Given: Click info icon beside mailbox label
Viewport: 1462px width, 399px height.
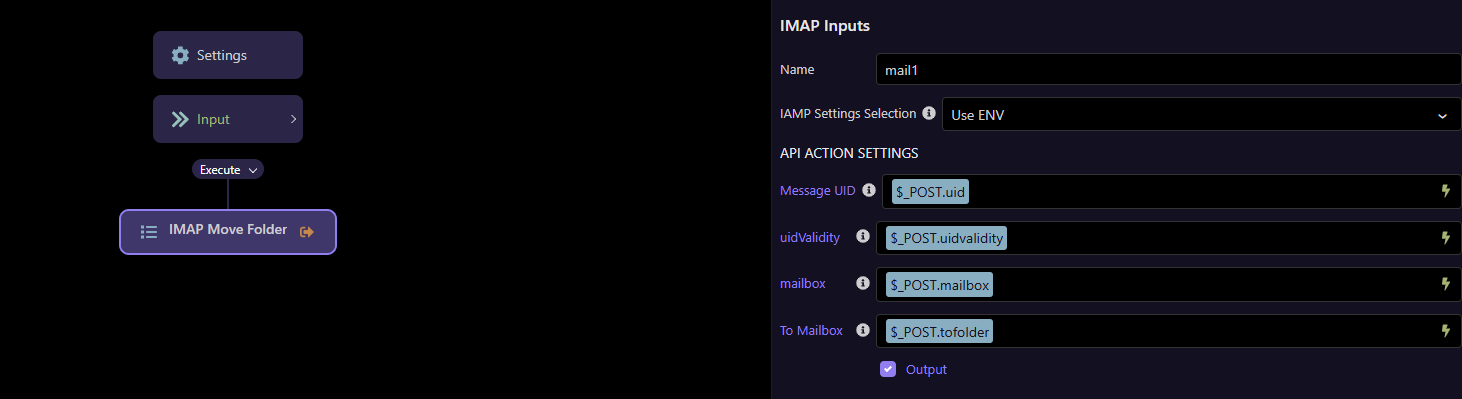Looking at the screenshot, I should click(x=863, y=284).
